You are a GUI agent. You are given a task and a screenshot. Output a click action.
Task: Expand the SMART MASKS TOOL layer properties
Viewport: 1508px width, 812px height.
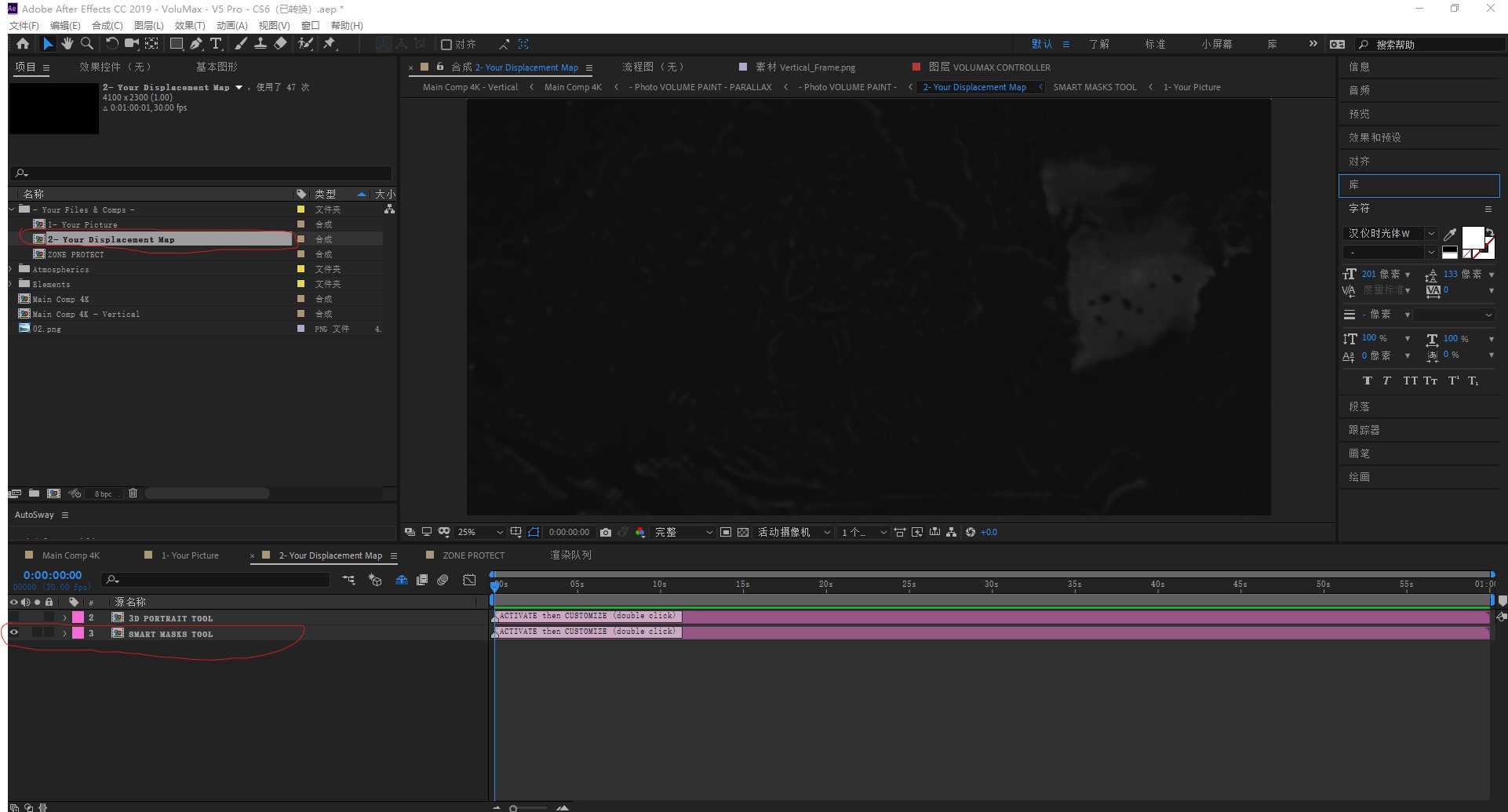(x=64, y=633)
